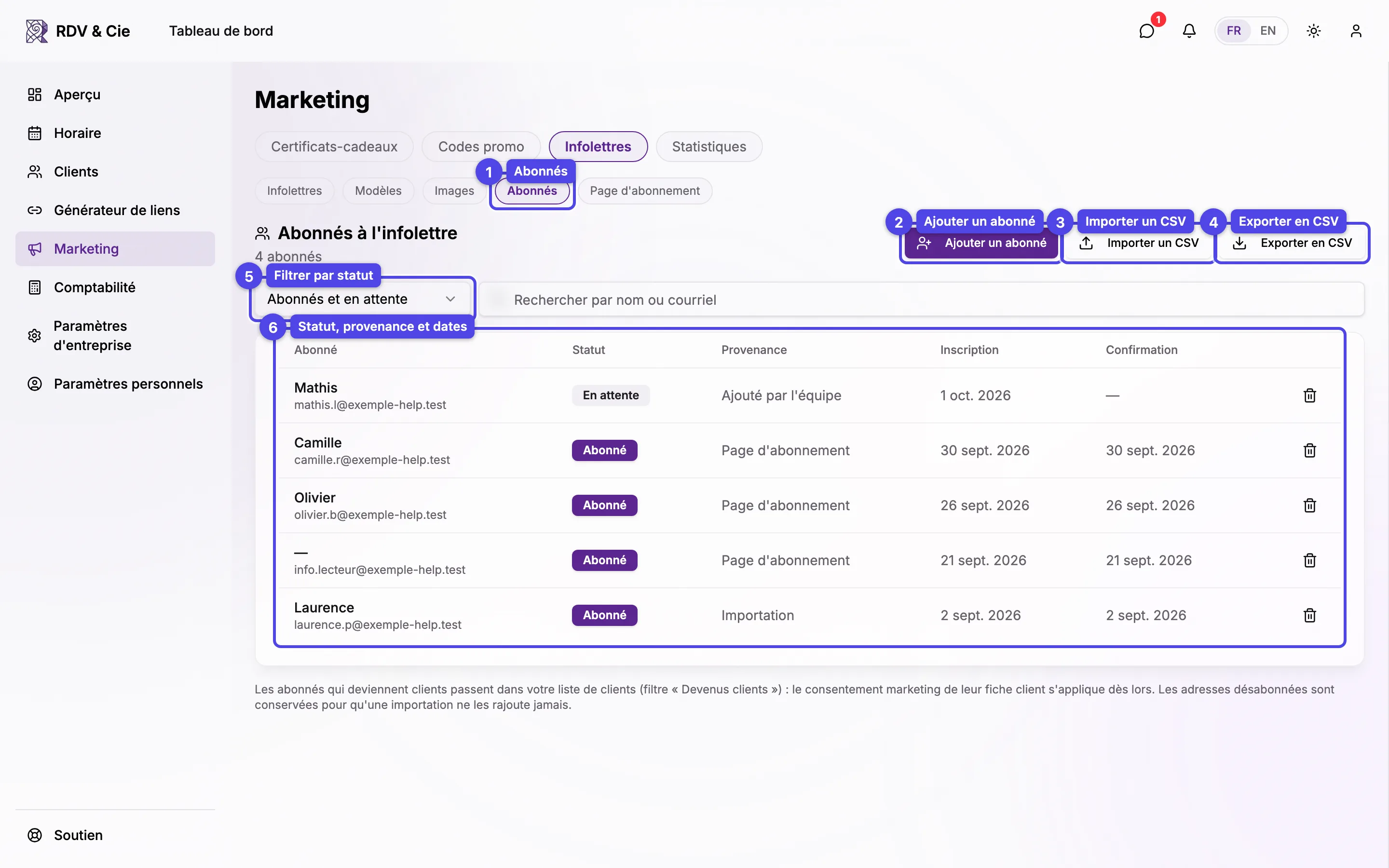The image size is (1389, 868).
Task: Click the RDV & Cie logo
Action: pos(78,31)
